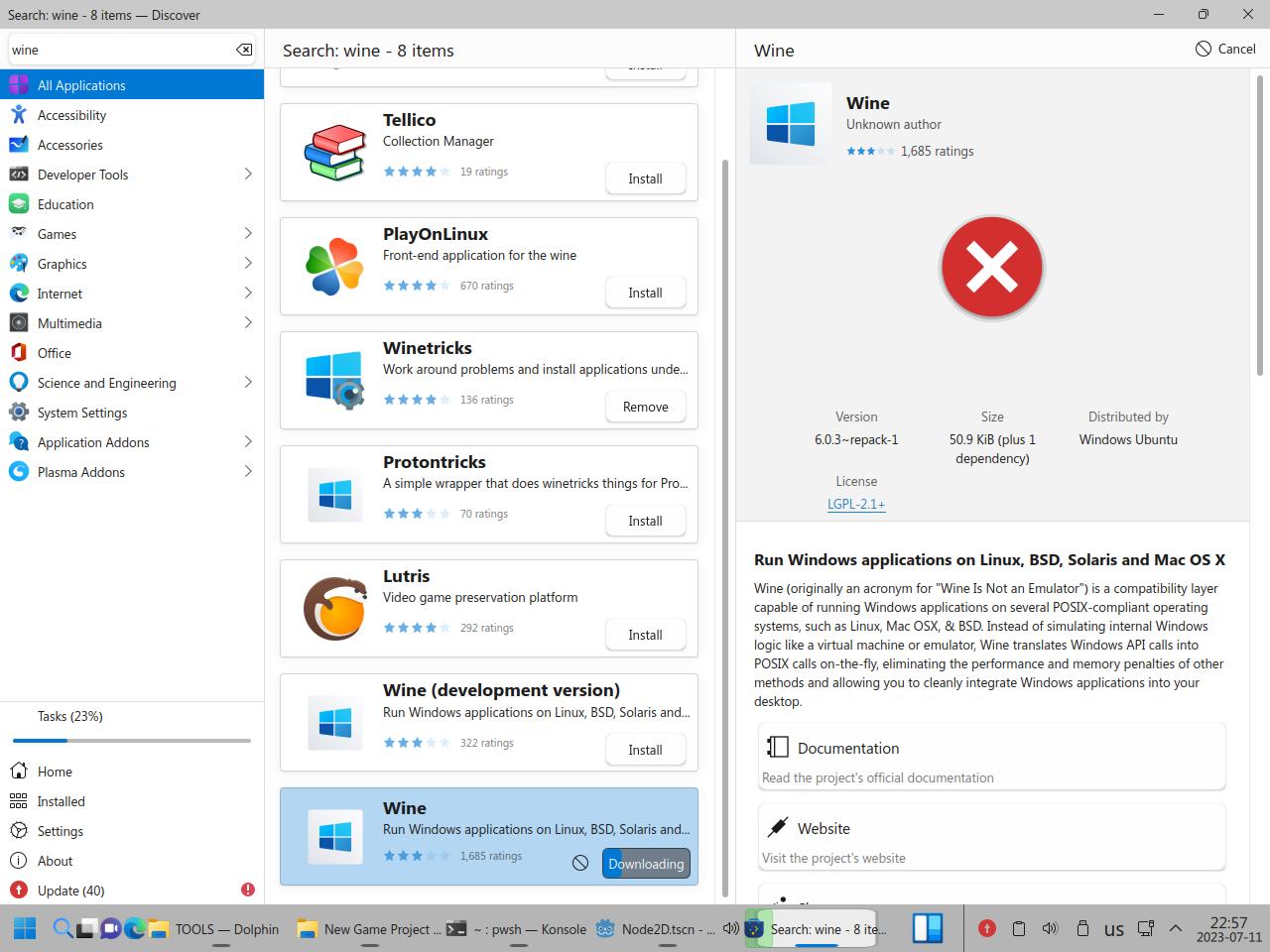Open the Tellico app icon
This screenshot has width=1270, height=952.
pyautogui.click(x=334, y=153)
